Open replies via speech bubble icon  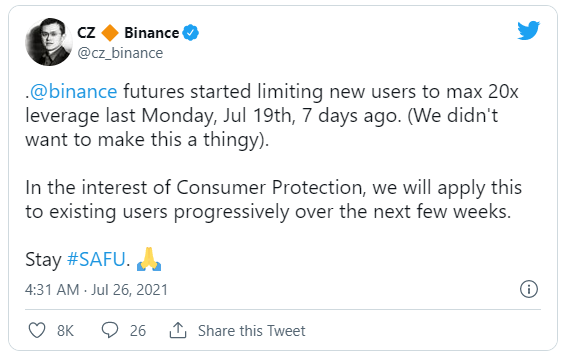pyautogui.click(x=110, y=330)
